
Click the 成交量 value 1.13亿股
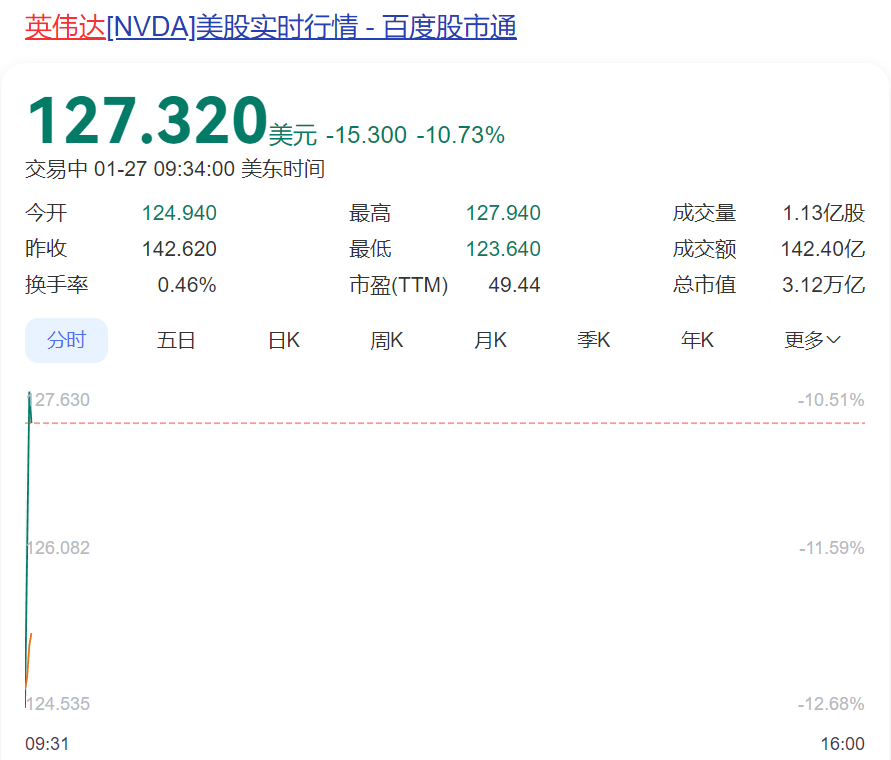coord(824,213)
